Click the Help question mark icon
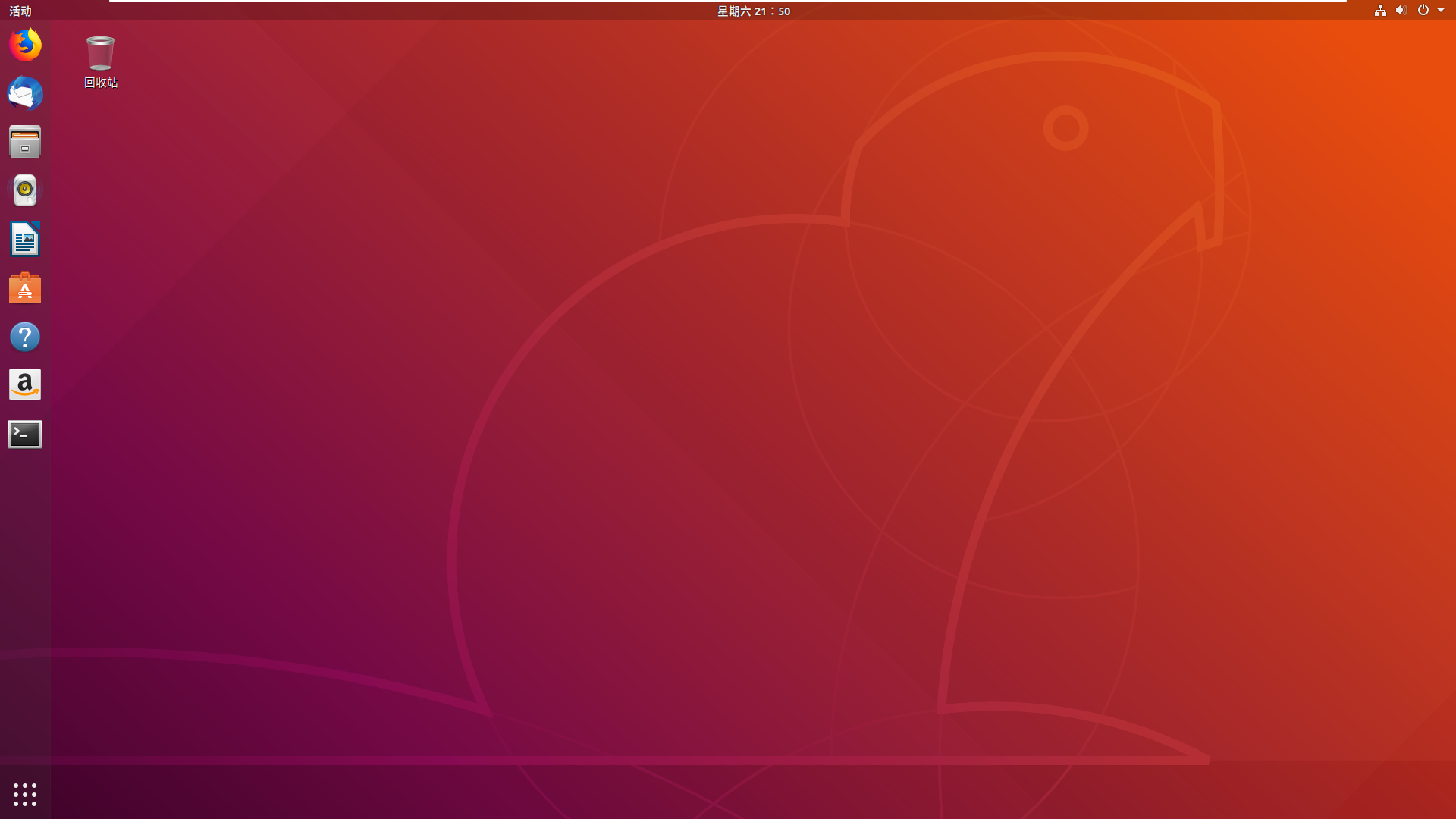The image size is (1456, 819). click(25, 337)
